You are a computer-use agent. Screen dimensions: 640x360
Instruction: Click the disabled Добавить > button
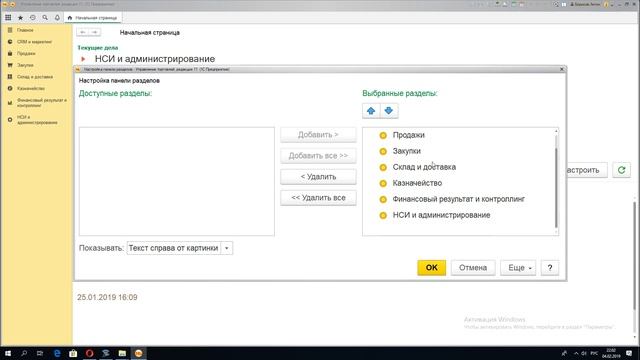(x=318, y=135)
